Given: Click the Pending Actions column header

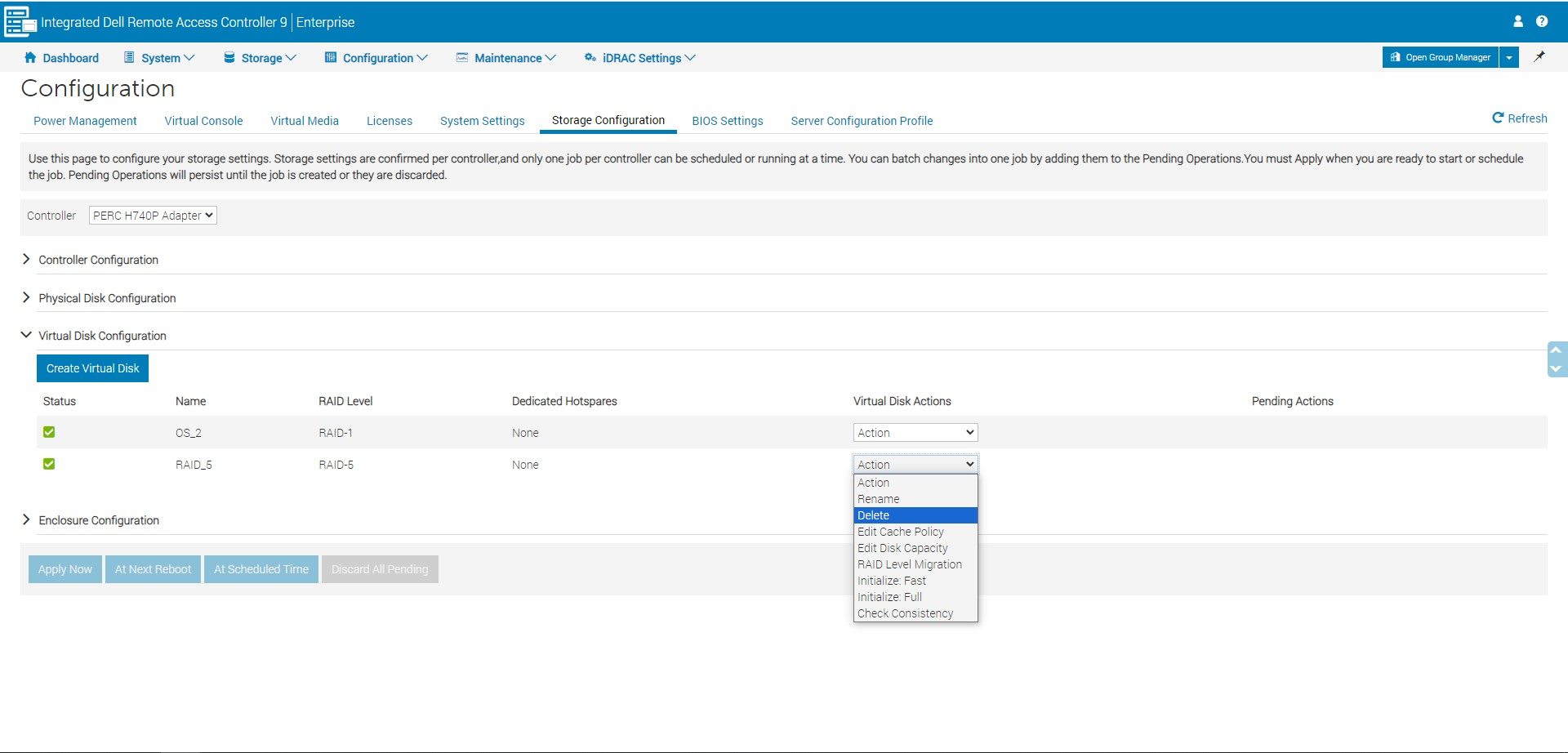Looking at the screenshot, I should tap(1293, 401).
